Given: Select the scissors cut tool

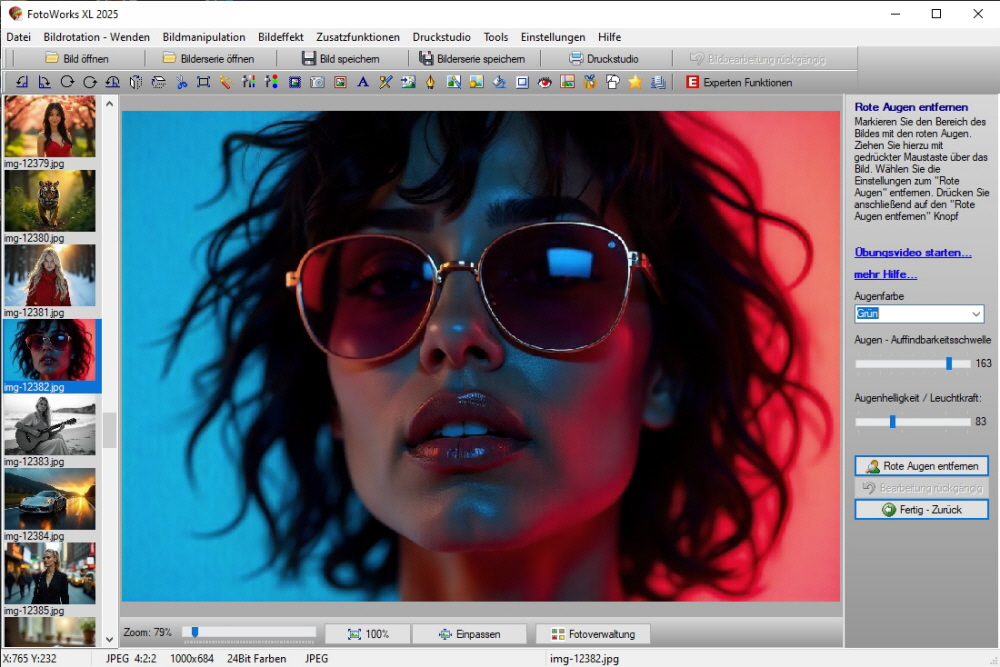Looking at the screenshot, I should point(182,82).
